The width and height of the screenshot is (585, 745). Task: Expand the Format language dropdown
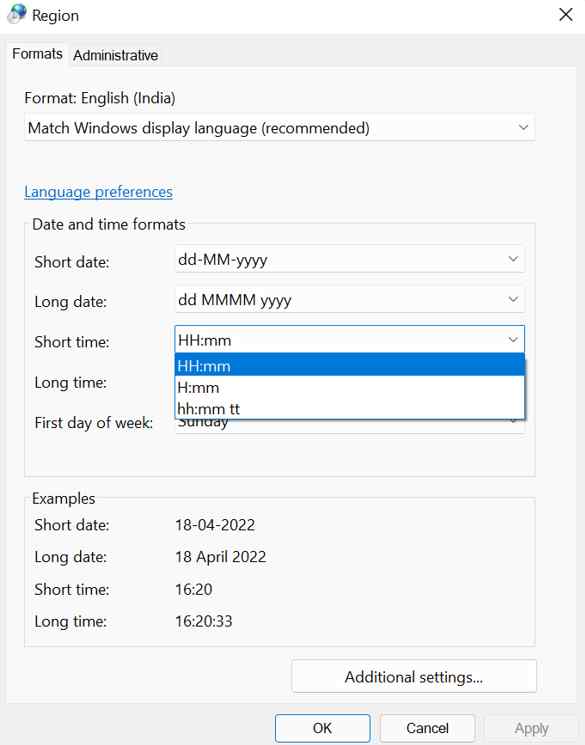[279, 128]
